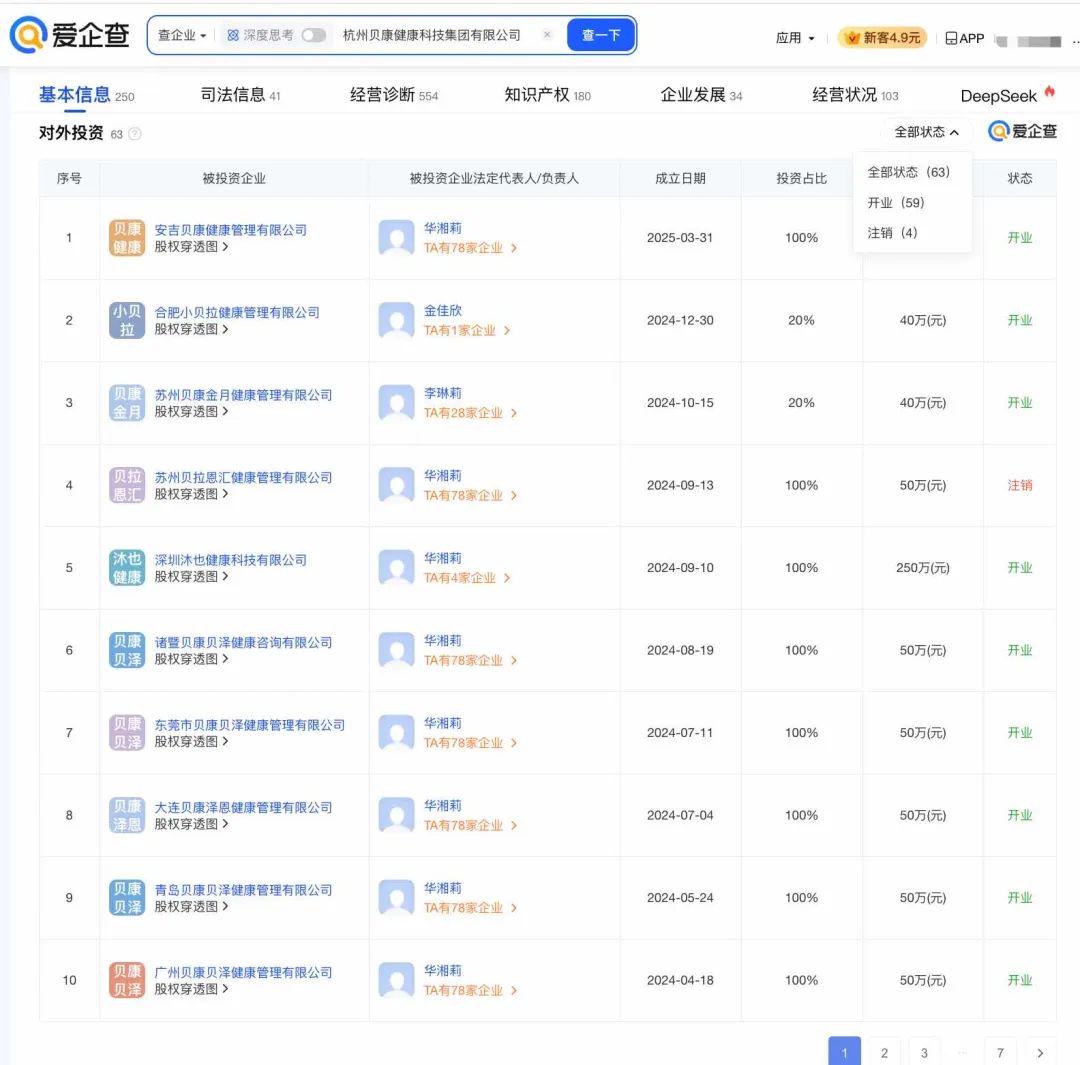Click the 爱企查 logo at top left
This screenshot has height=1065, width=1080.
[x=70, y=34]
